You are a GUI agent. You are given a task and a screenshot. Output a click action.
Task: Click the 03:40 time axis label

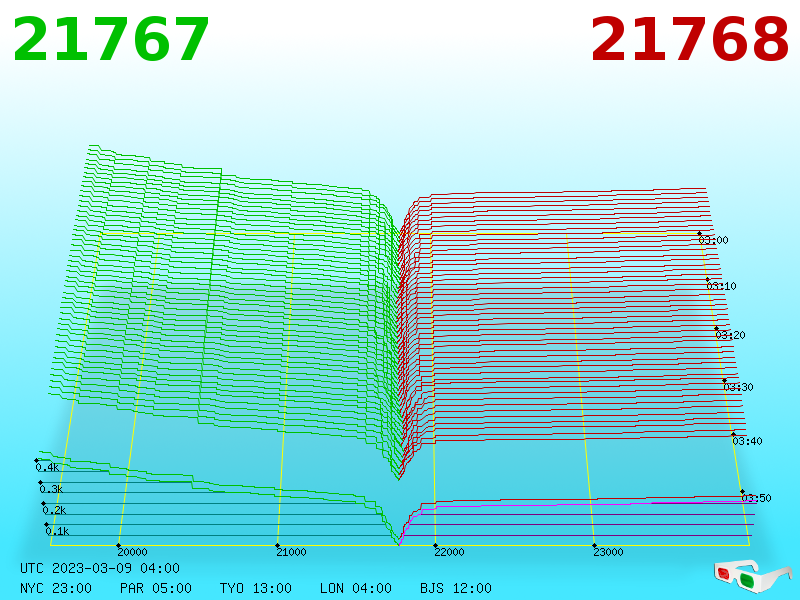[x=747, y=441]
